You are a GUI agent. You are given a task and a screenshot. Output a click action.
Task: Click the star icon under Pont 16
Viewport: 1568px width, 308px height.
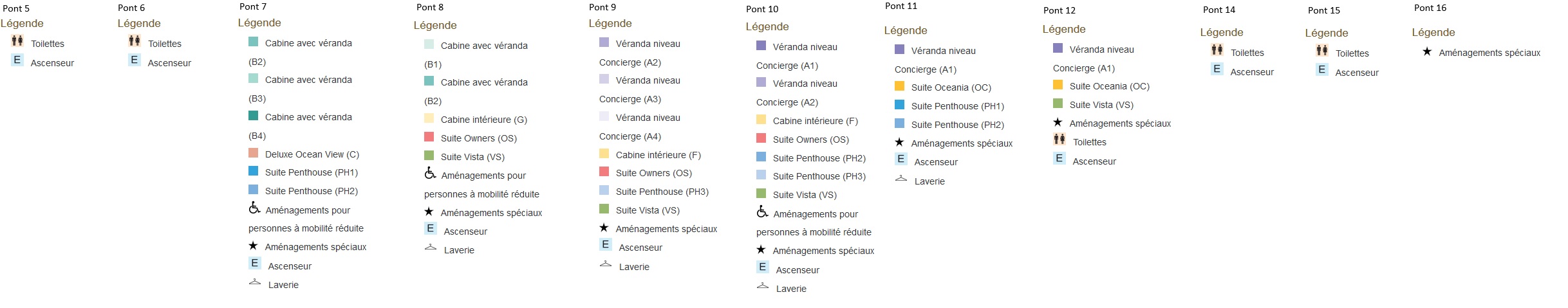[1427, 51]
